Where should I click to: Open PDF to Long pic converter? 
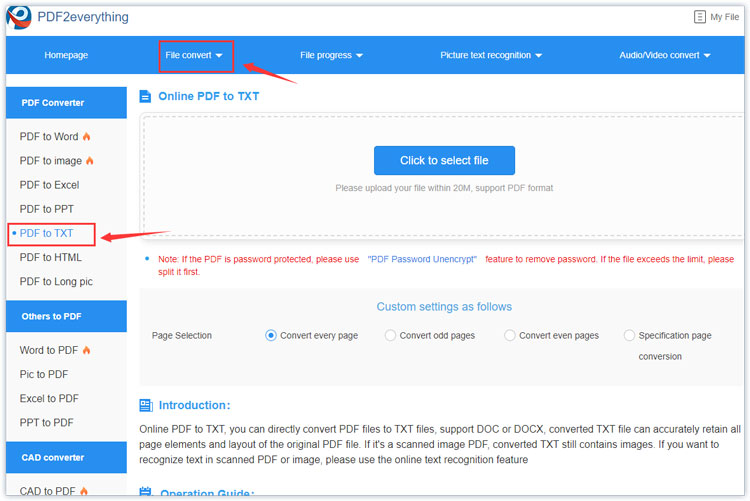[x=56, y=282]
